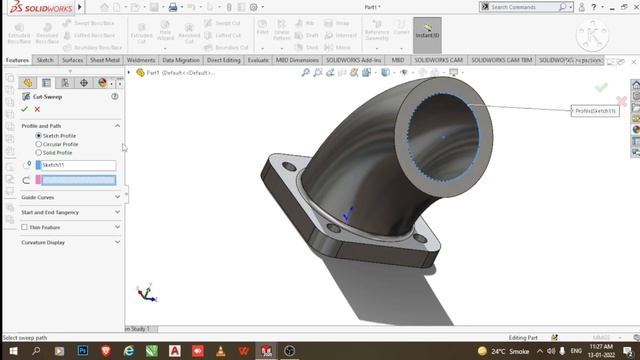This screenshot has height=360, width=640.
Task: Expand the Guide Curves section
Action: (x=118, y=197)
